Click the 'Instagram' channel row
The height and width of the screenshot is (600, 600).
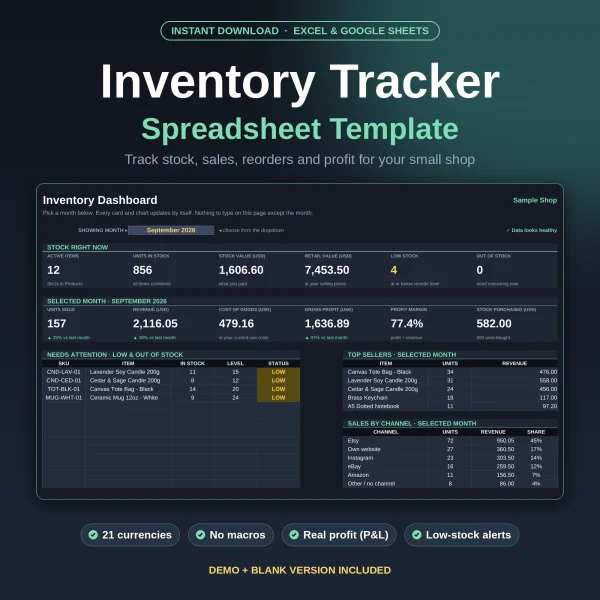tap(450, 458)
